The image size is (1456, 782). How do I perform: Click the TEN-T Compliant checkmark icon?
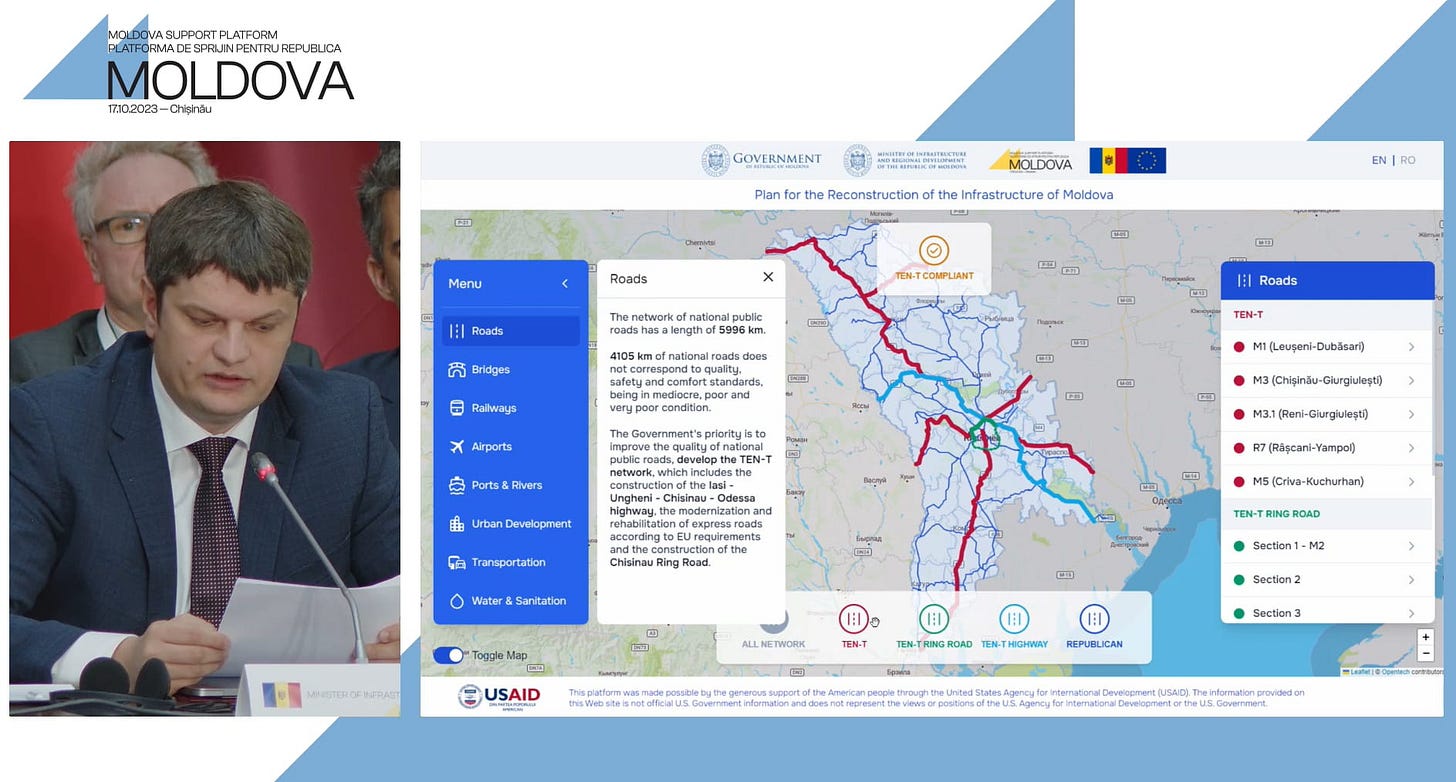(x=934, y=250)
